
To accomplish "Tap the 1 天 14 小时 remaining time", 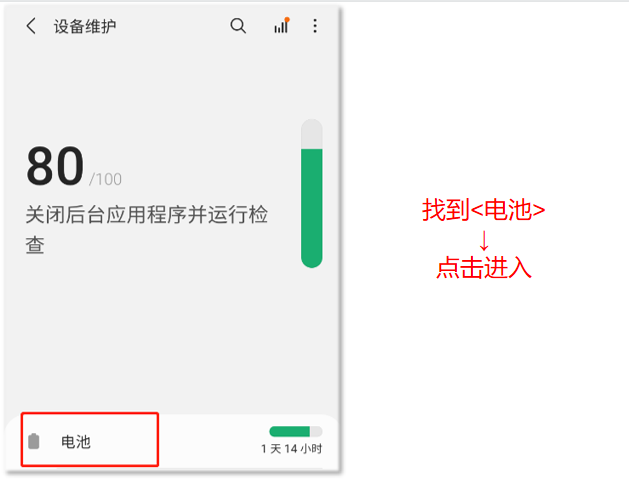I will [292, 449].
